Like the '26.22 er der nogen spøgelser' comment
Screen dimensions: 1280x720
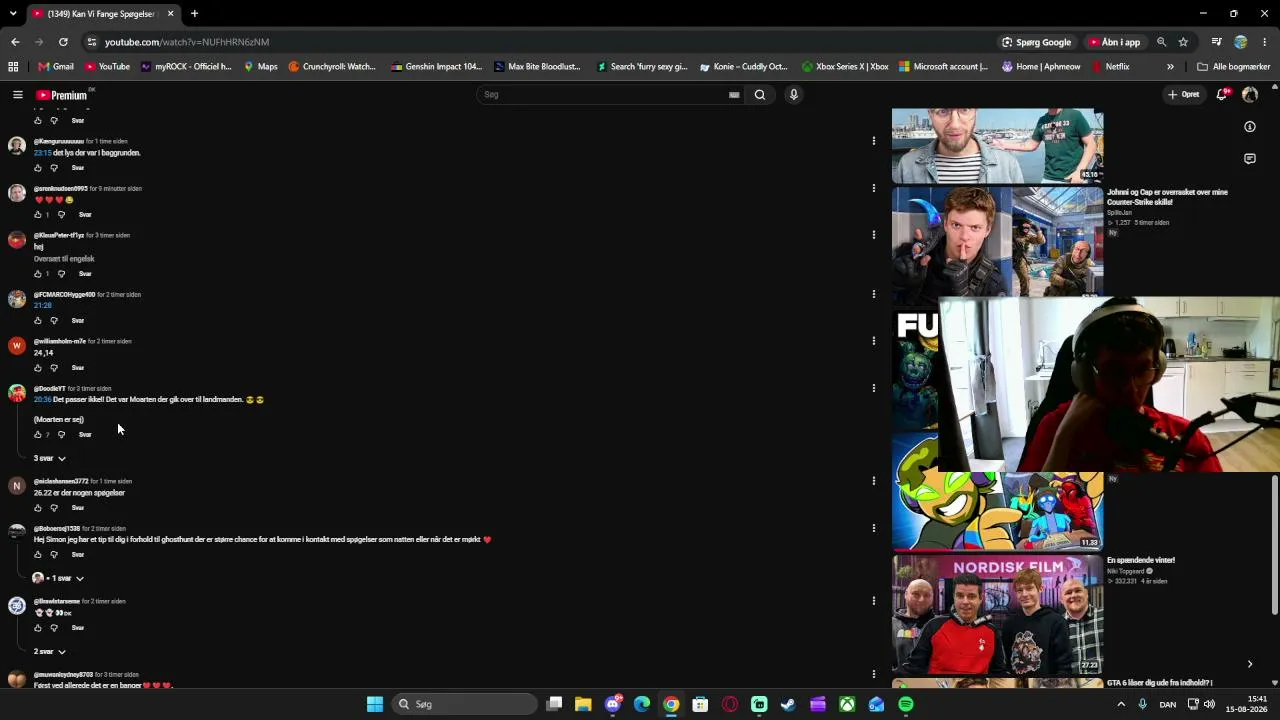pos(38,508)
